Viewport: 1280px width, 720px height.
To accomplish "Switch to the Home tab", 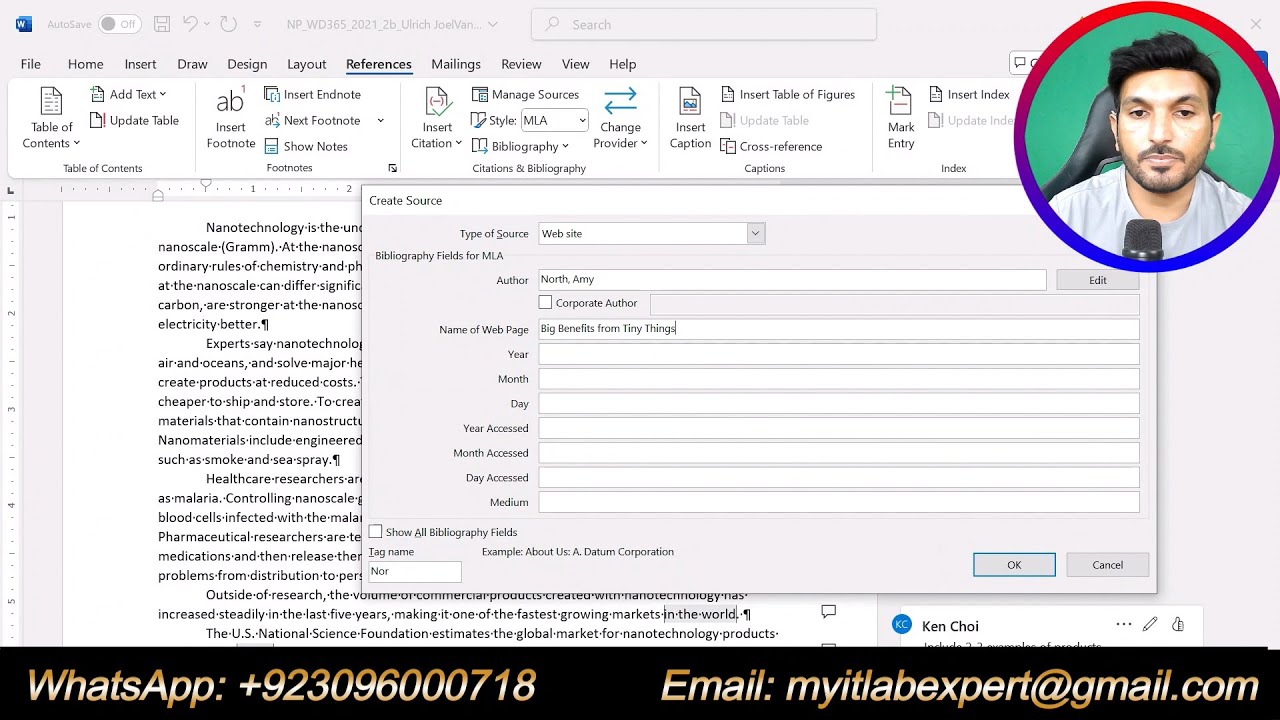I will pyautogui.click(x=86, y=64).
